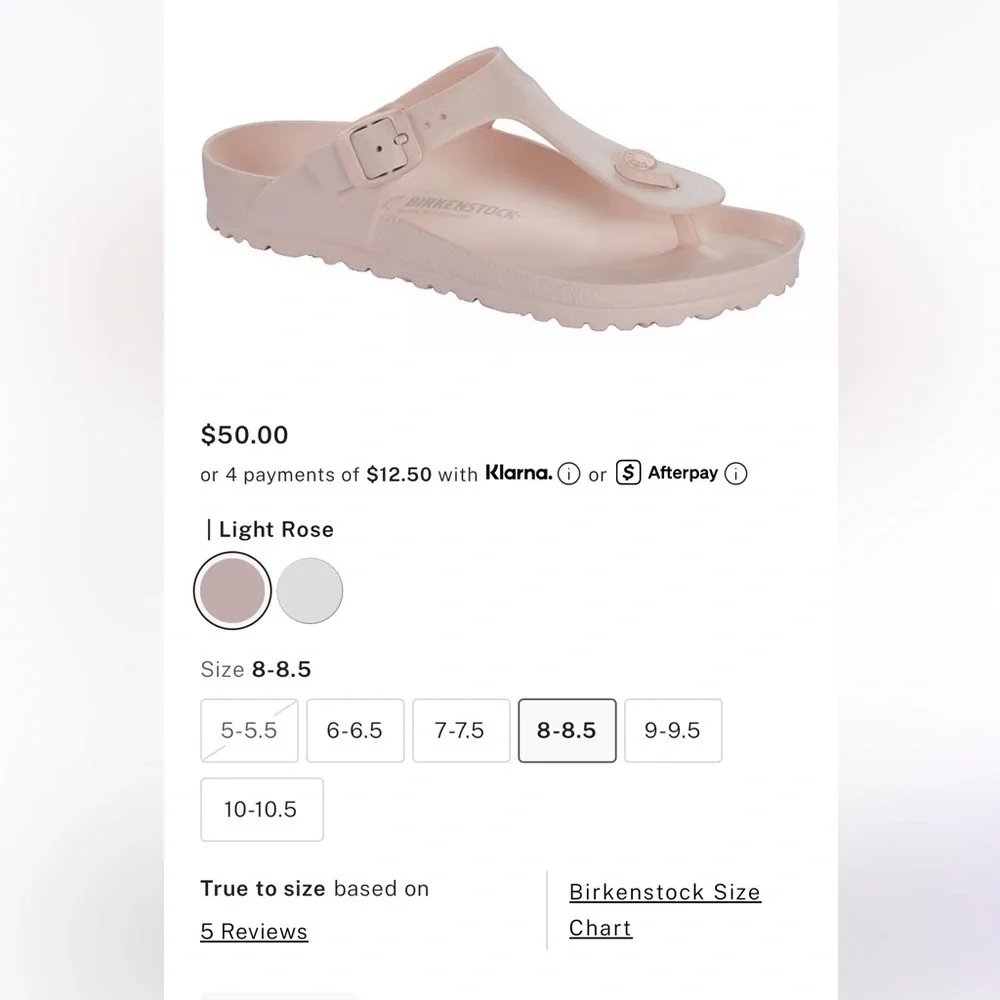Open the Afterpay info tooltip
The height and width of the screenshot is (1000, 1000).
[x=736, y=474]
